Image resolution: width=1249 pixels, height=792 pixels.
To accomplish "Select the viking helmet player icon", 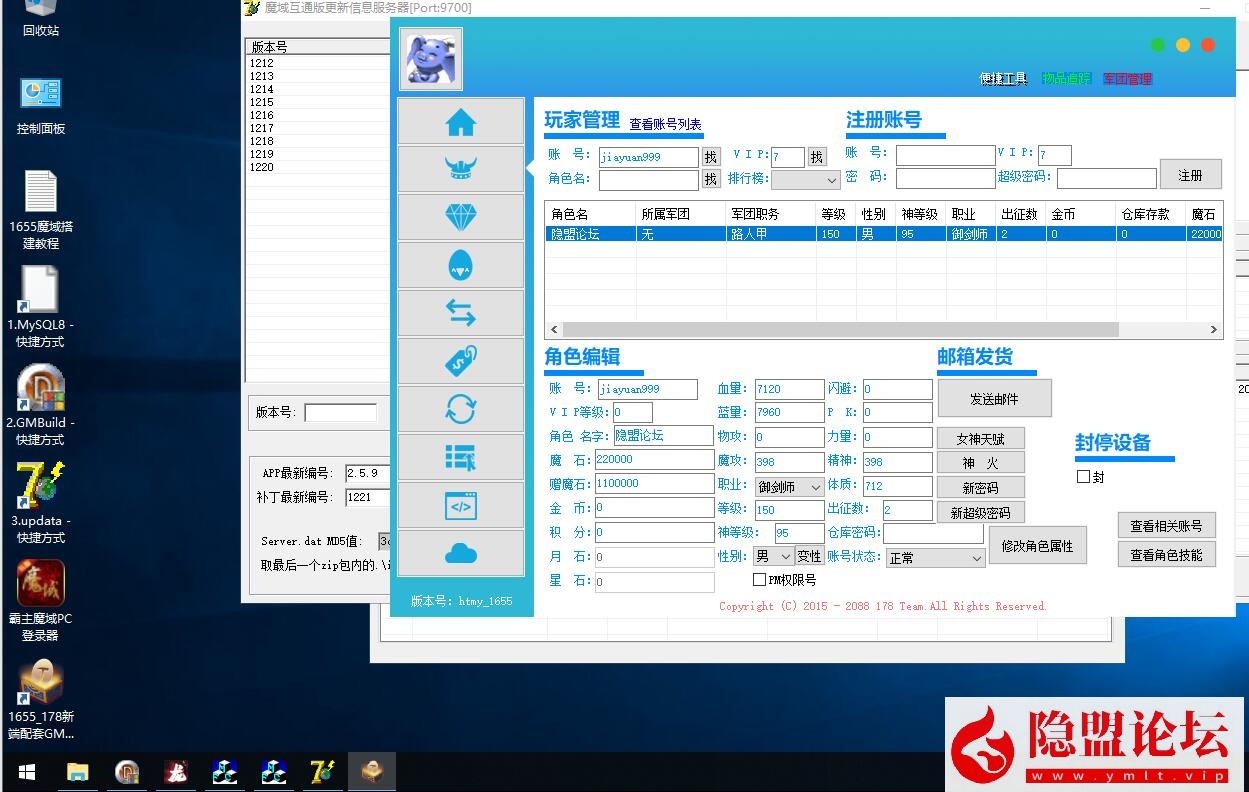I will pyautogui.click(x=460, y=169).
